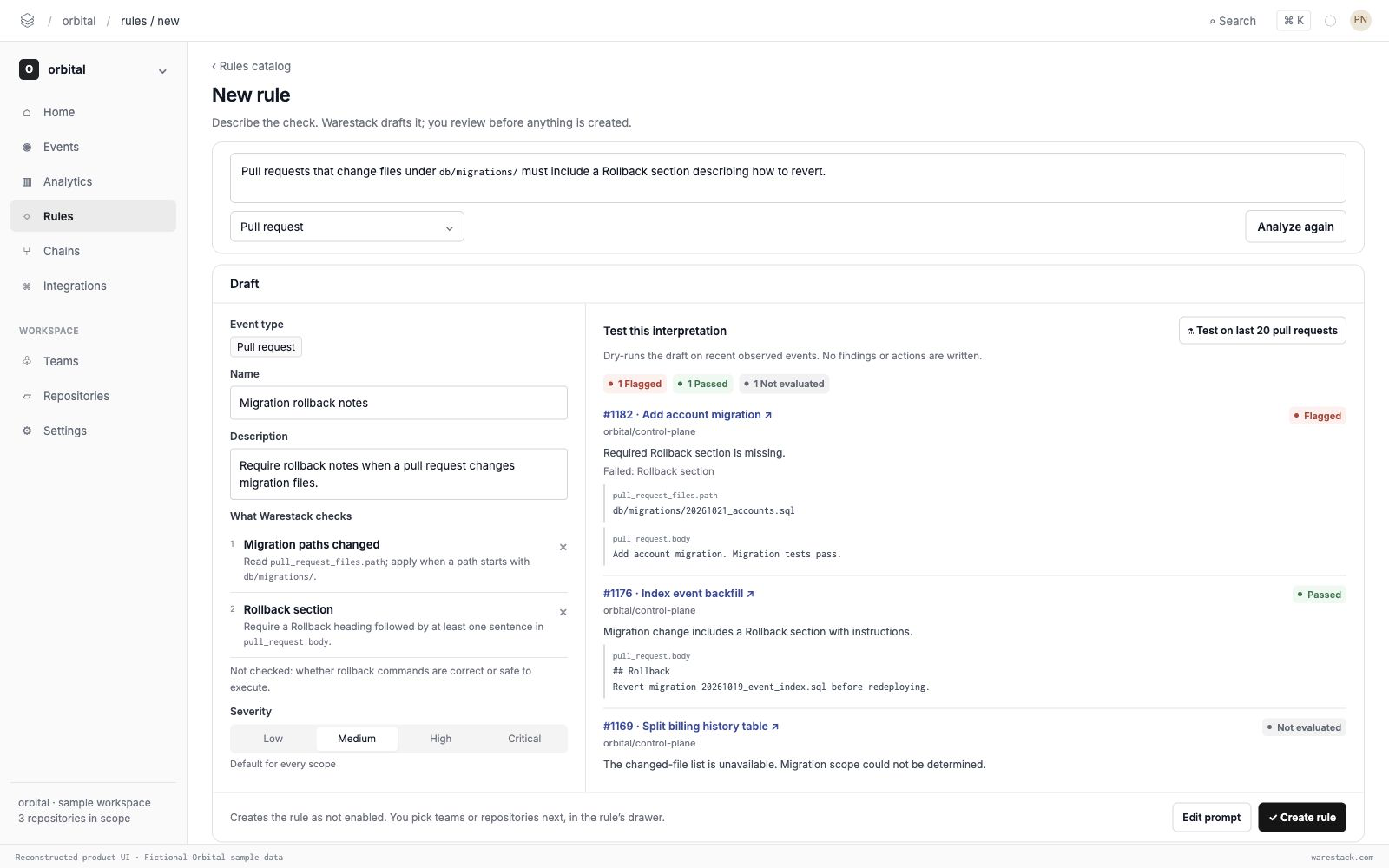
Task: Click the Analytics sidebar icon
Action: coord(27,182)
